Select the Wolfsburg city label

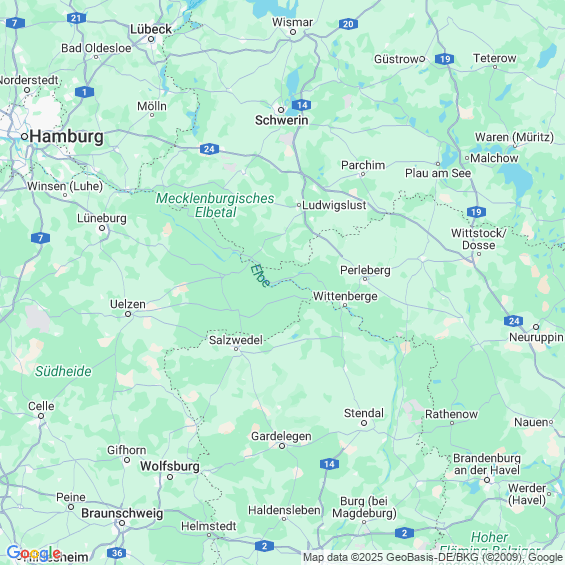pyautogui.click(x=170, y=466)
